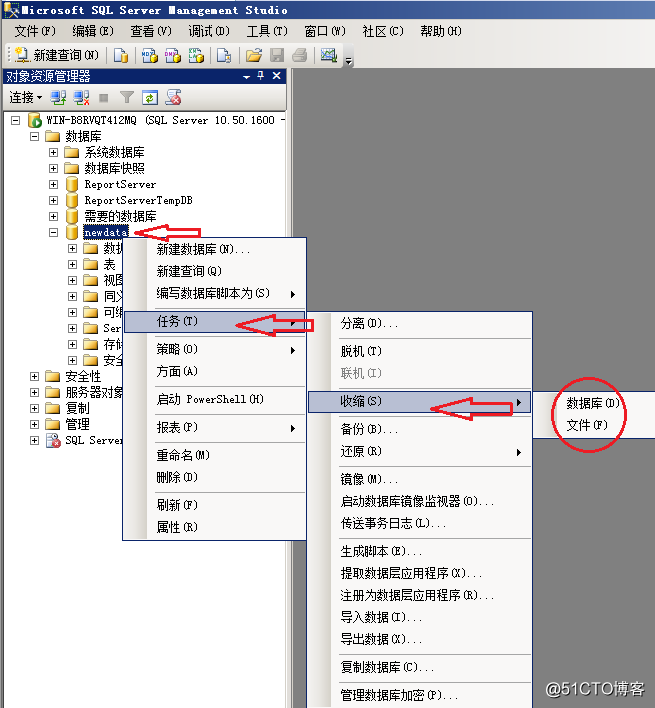Open the 还原(R) submenu
The width and height of the screenshot is (655, 708).
(419, 452)
